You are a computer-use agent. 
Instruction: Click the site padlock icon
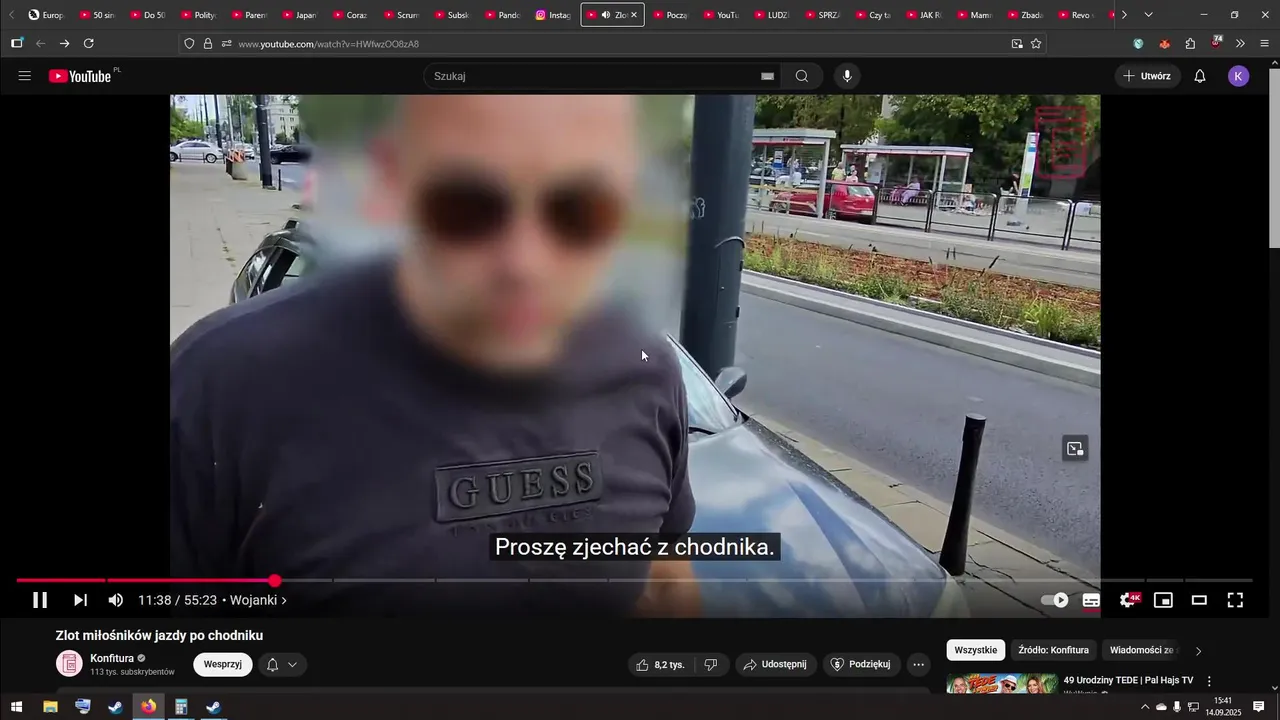pos(208,44)
